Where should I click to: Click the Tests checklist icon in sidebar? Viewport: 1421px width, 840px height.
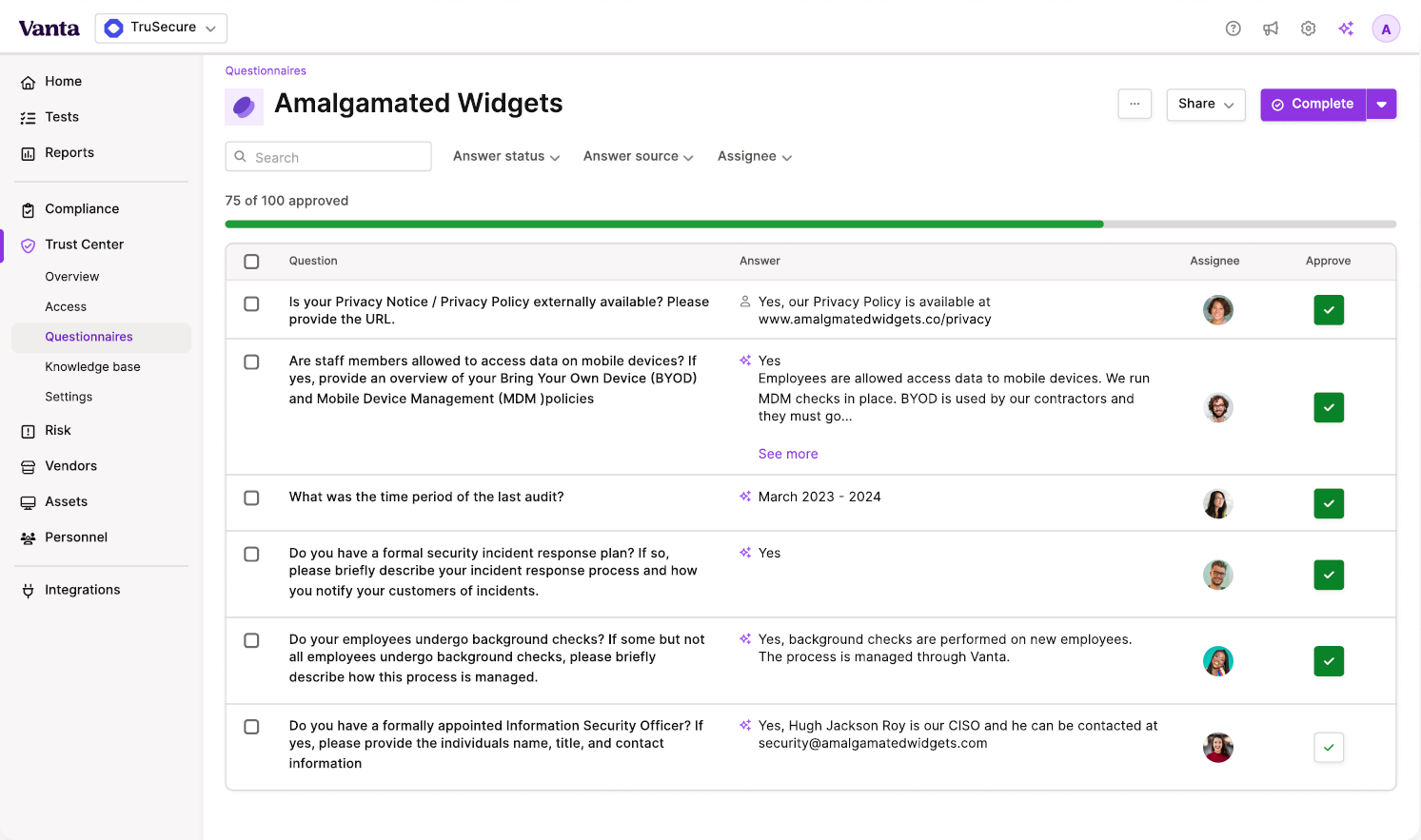pos(29,118)
